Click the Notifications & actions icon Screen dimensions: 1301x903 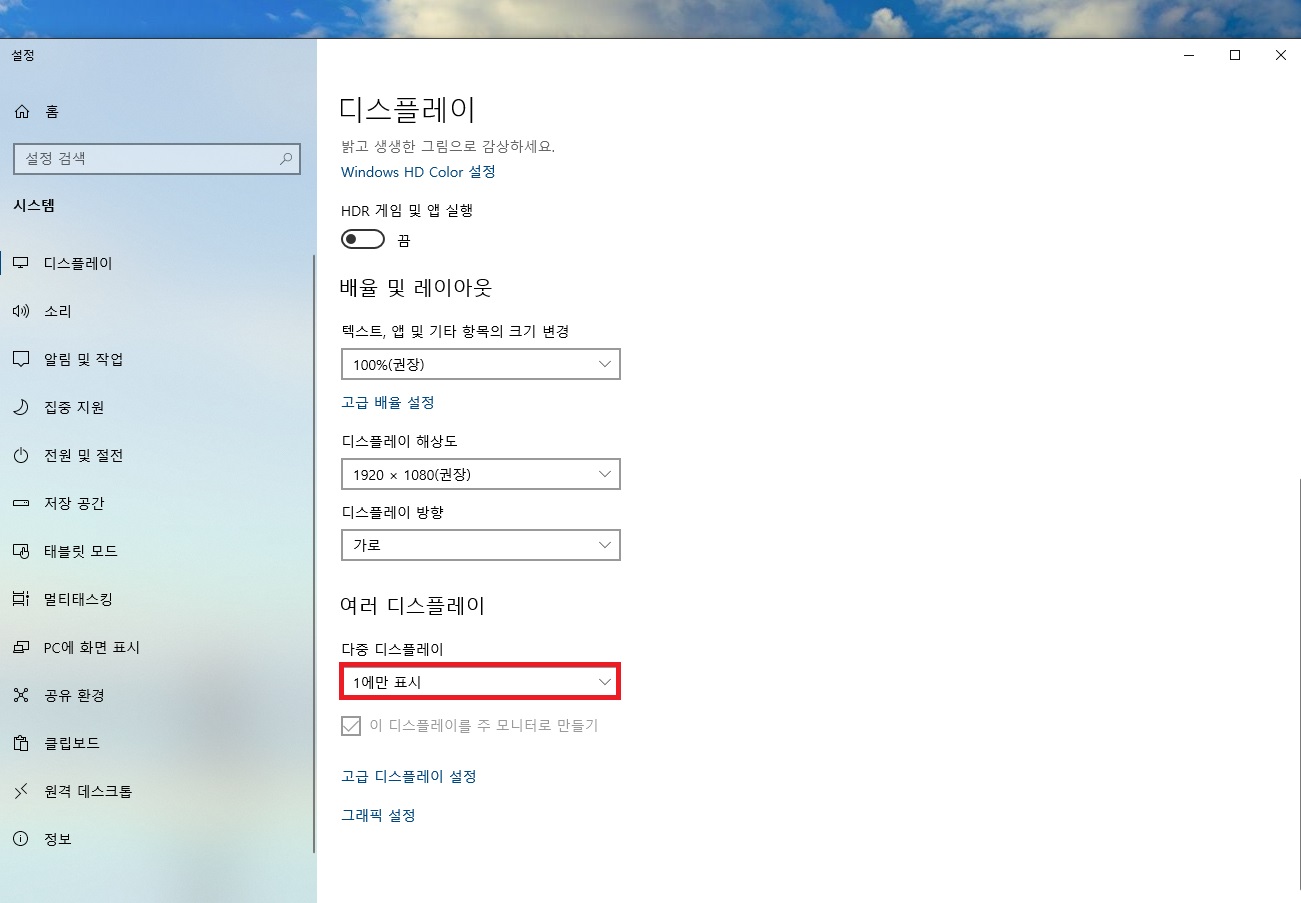click(x=21, y=359)
